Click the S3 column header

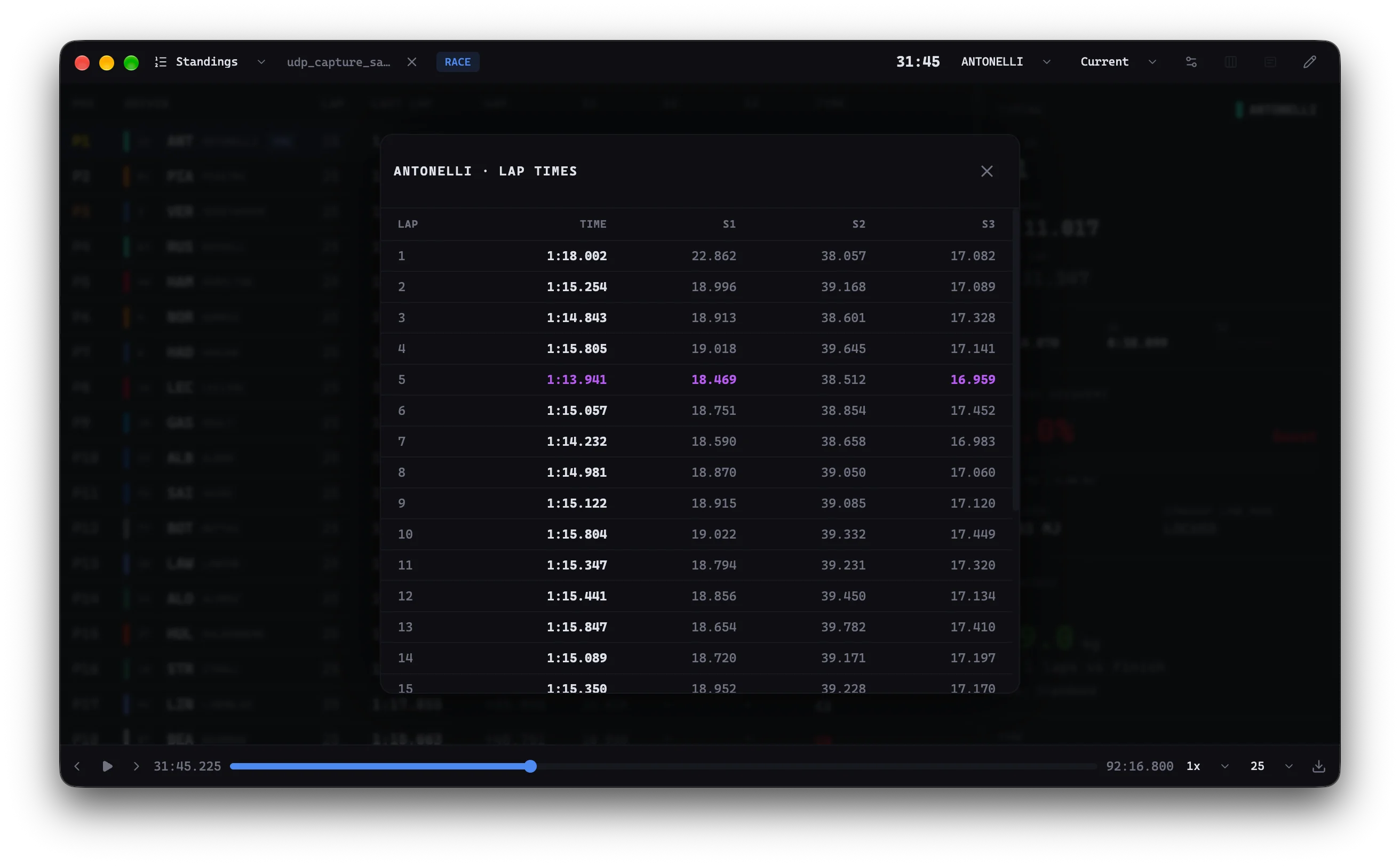988,224
